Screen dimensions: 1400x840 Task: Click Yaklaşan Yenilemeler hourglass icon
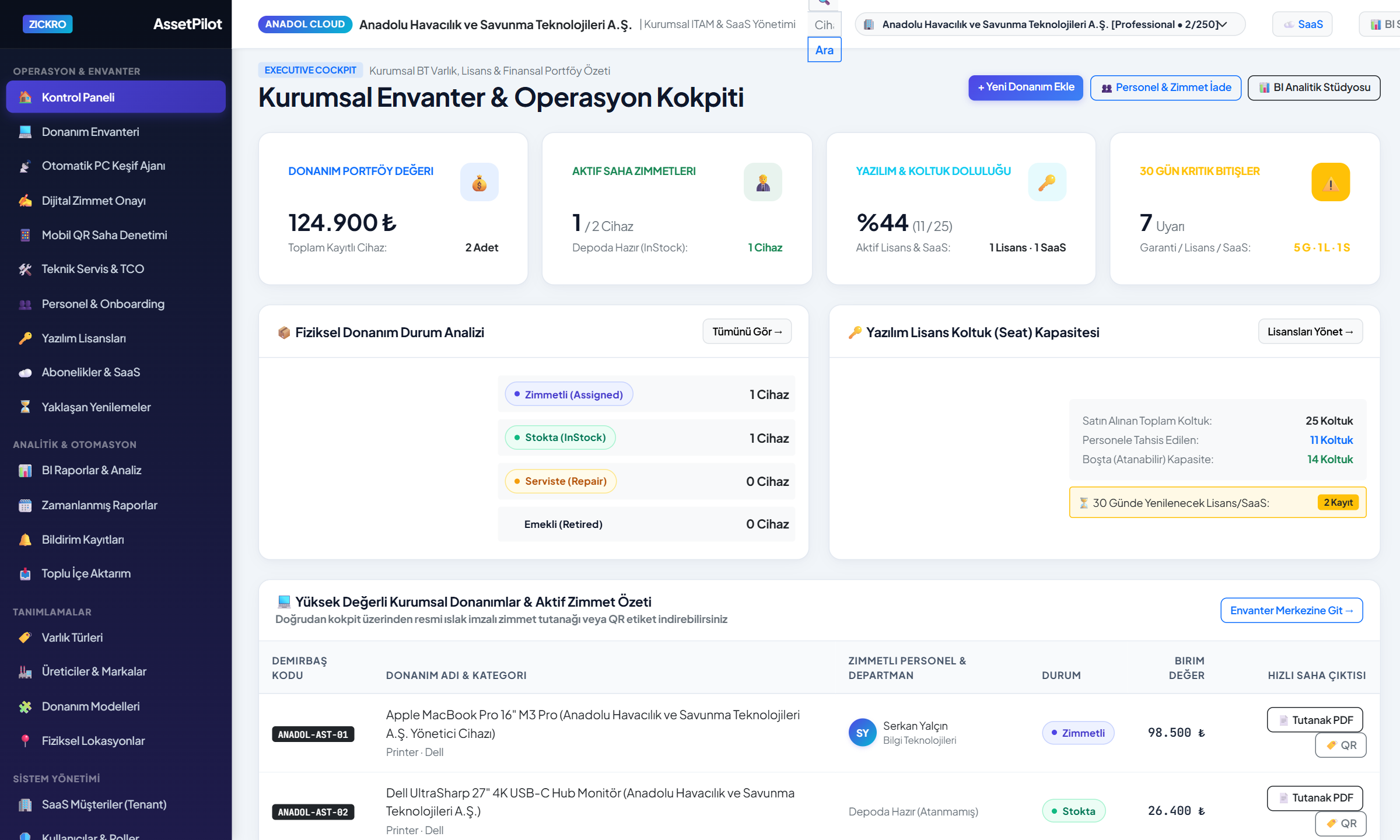(25, 407)
